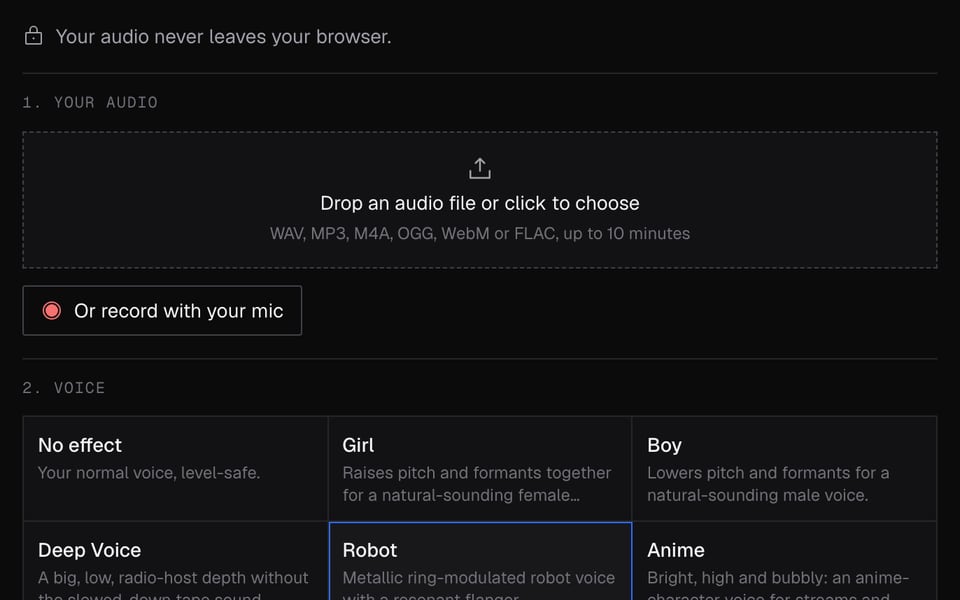The width and height of the screenshot is (960, 600).
Task: Select the Deep Voice card
Action: [176, 561]
